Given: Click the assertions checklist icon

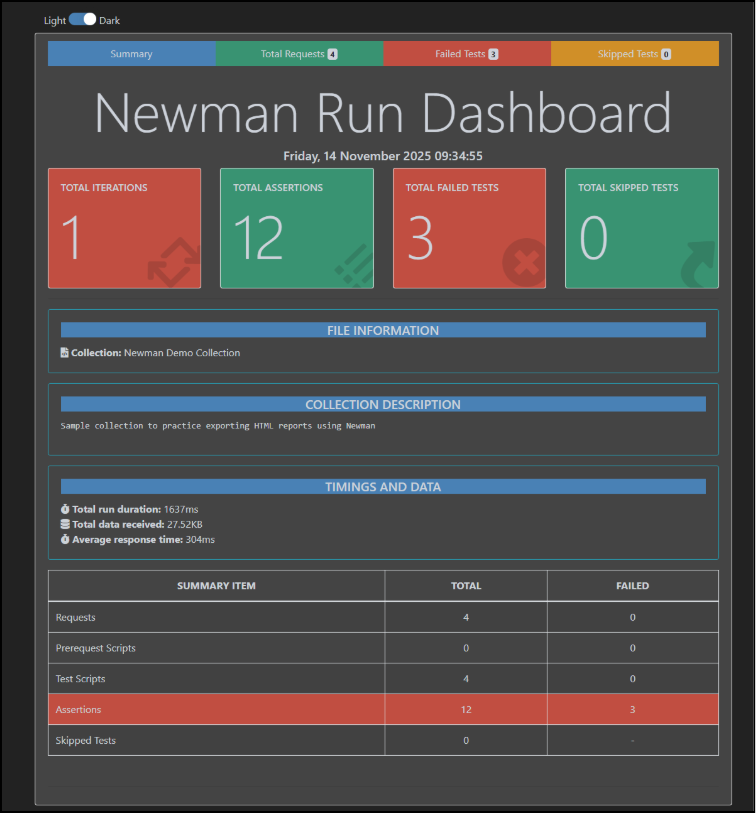Looking at the screenshot, I should click(352, 264).
